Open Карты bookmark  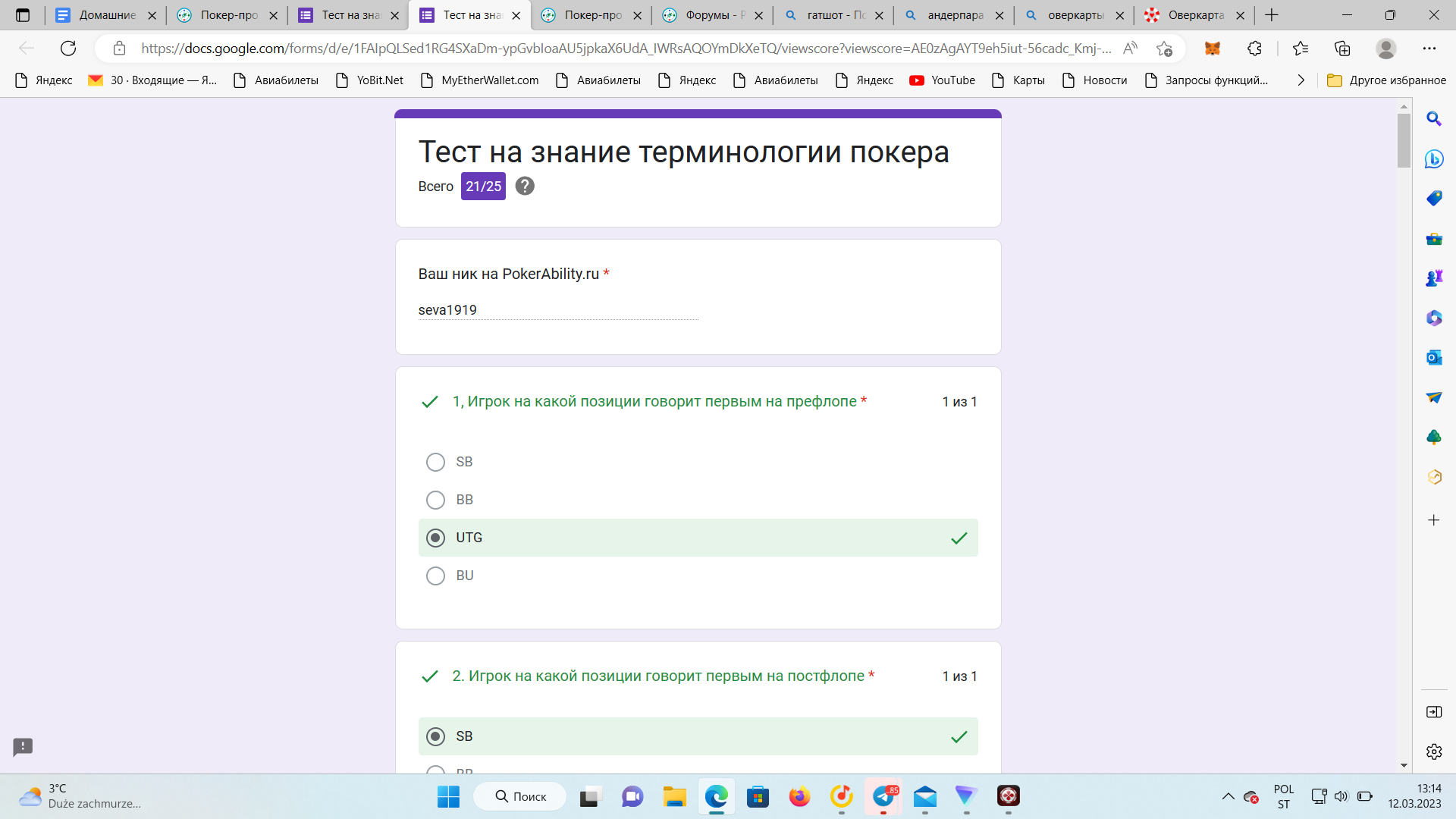[x=1018, y=80]
